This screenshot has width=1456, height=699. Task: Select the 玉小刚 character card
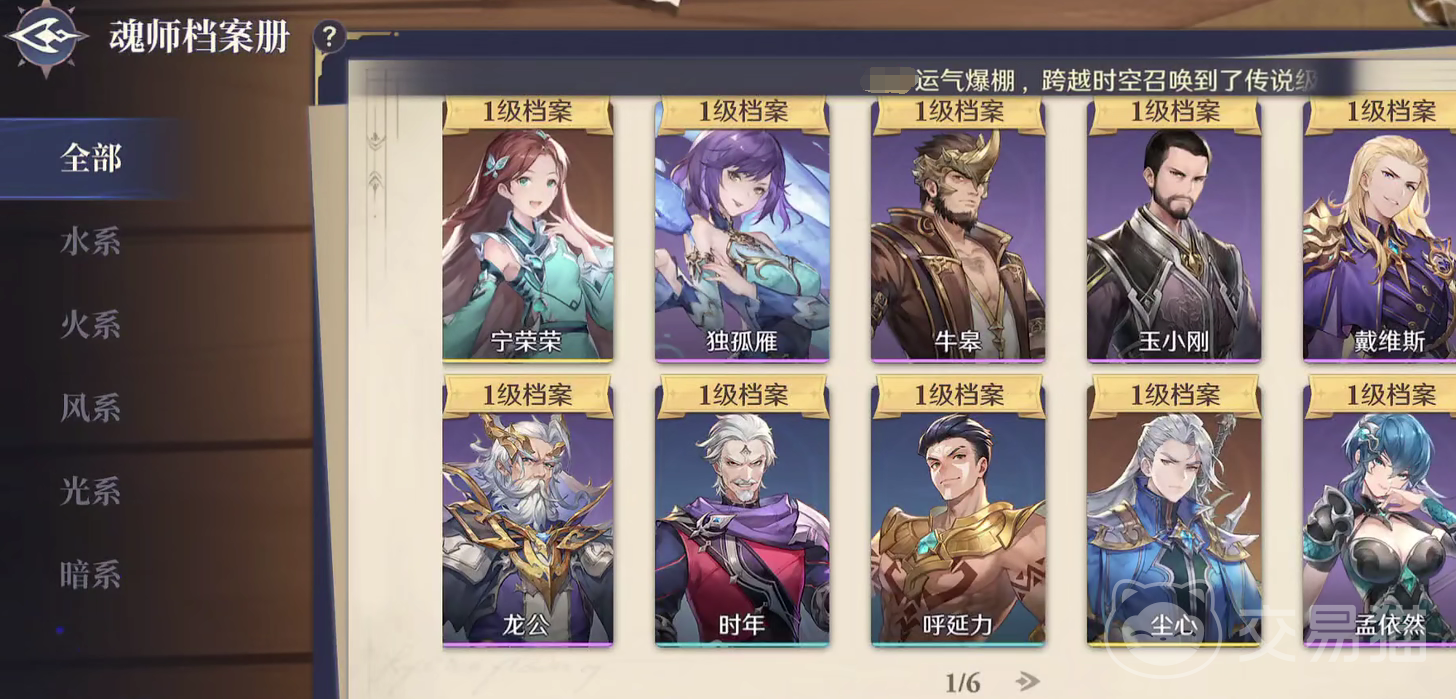click(x=1174, y=229)
